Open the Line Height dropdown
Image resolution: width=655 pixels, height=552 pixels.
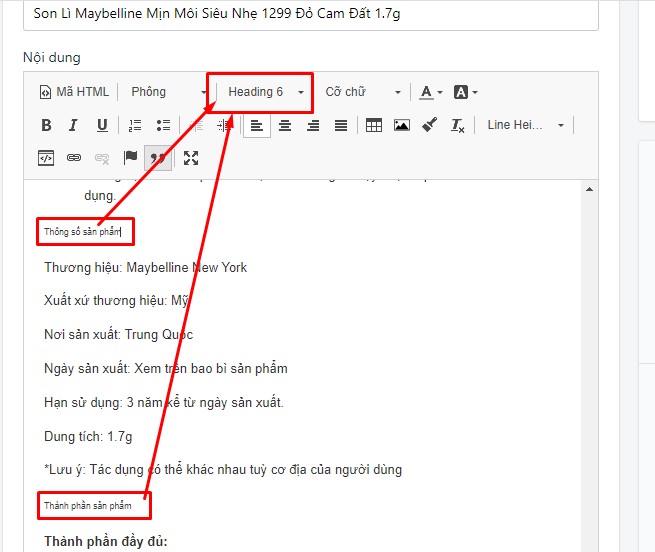526,125
